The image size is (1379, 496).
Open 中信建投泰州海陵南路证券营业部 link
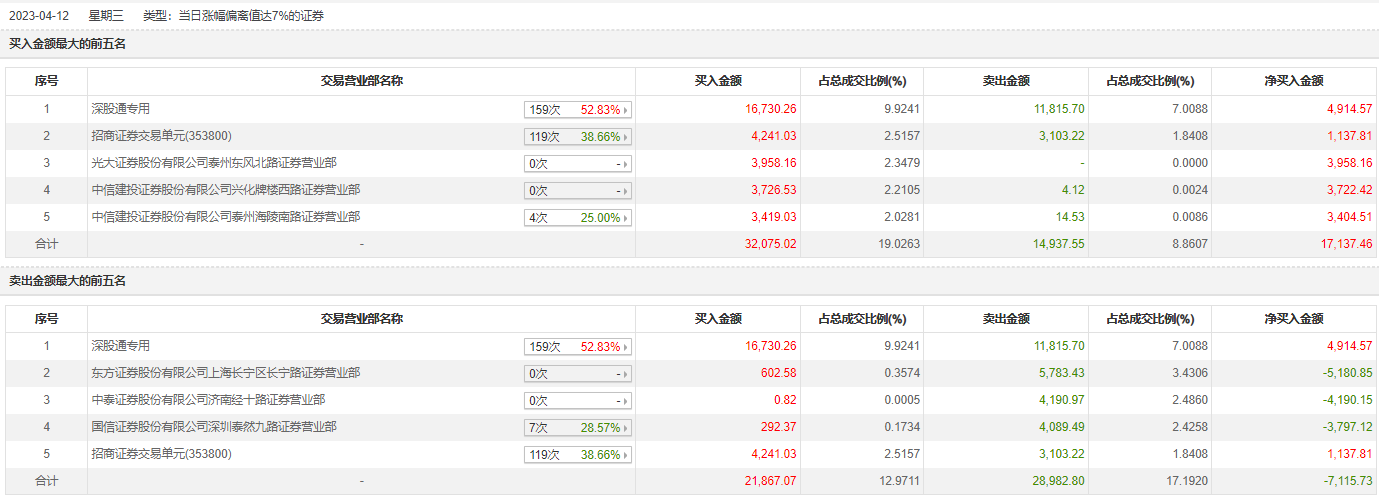[x=226, y=217]
